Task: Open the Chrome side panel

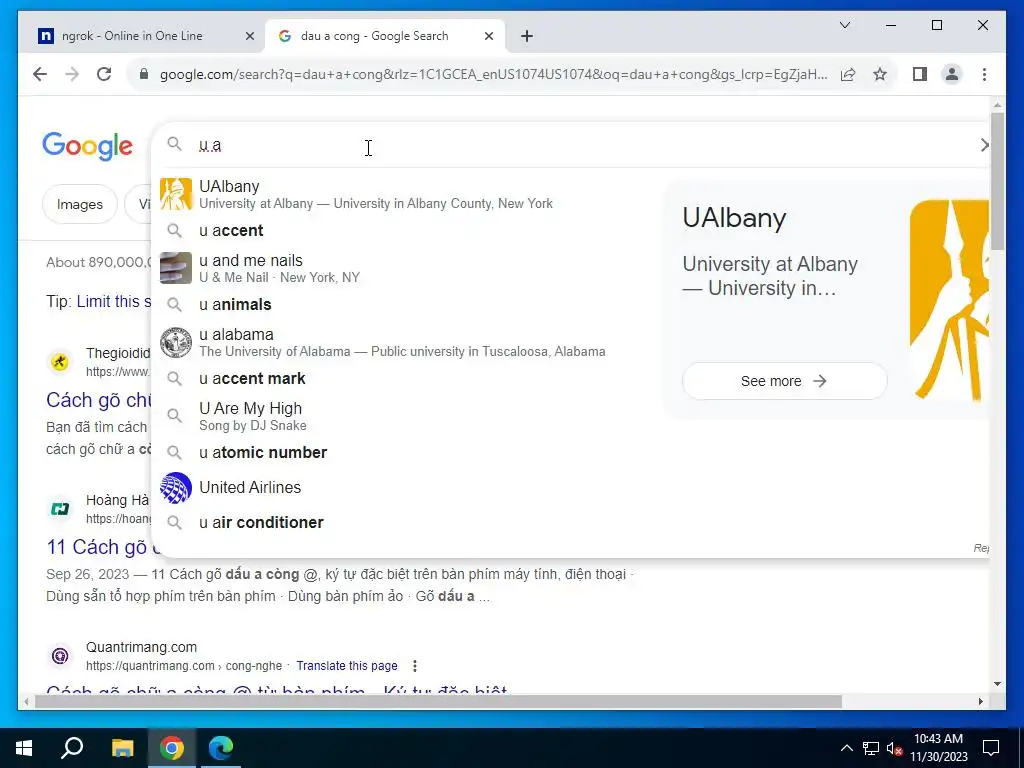Action: (x=920, y=74)
